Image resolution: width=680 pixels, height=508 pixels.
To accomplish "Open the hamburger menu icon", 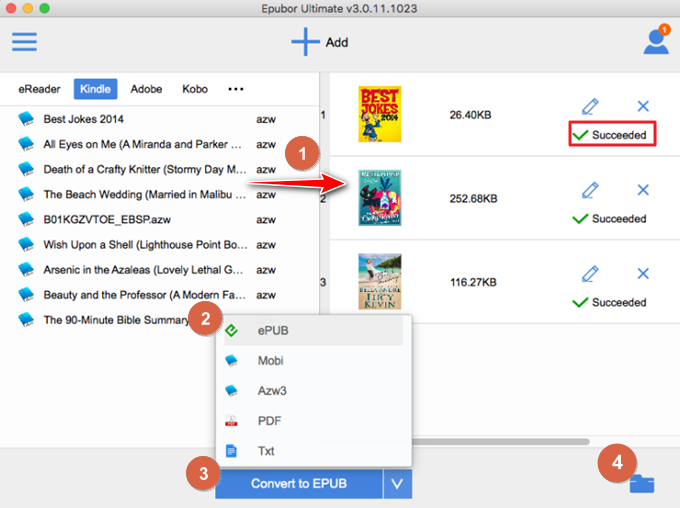I will coord(24,42).
